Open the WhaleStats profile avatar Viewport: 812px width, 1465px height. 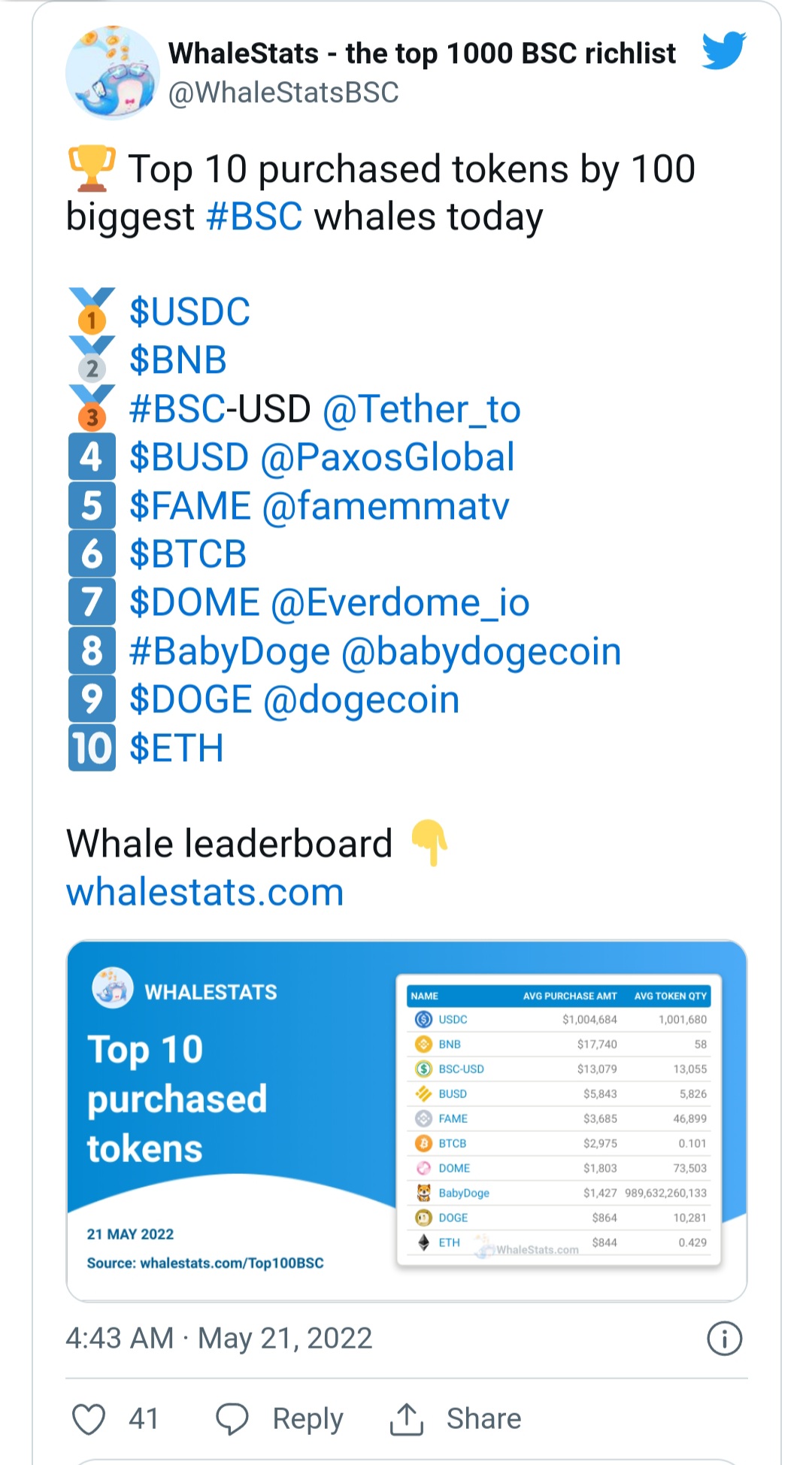(x=113, y=73)
